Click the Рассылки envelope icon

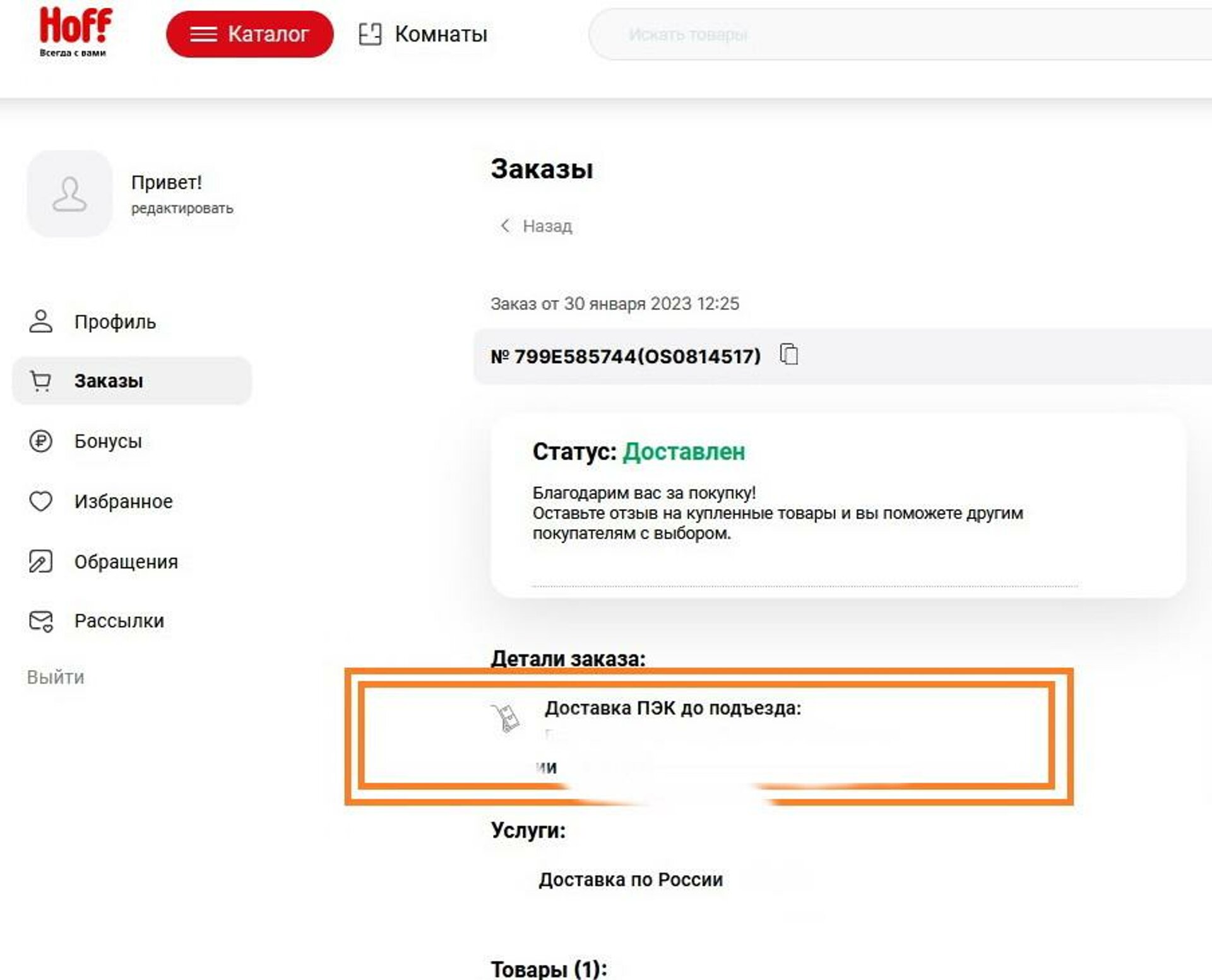pyautogui.click(x=41, y=621)
